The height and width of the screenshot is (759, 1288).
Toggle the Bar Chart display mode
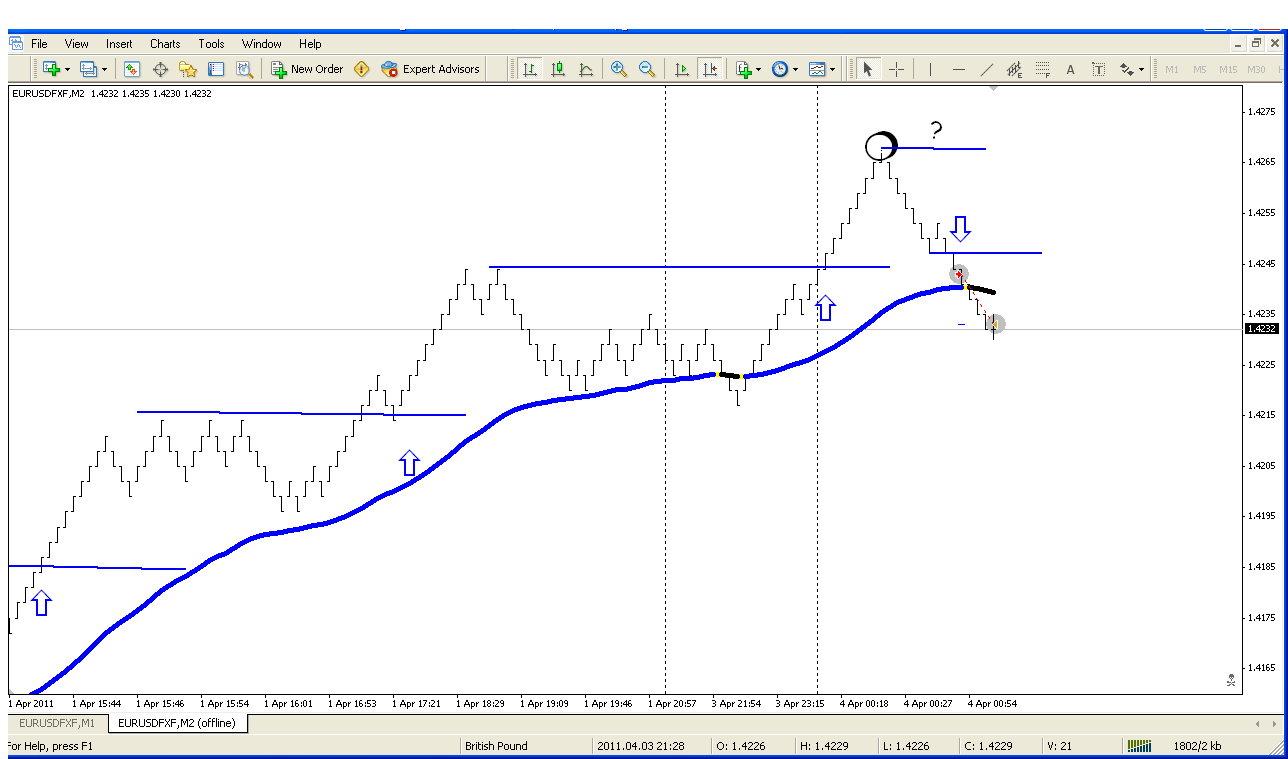[530, 69]
